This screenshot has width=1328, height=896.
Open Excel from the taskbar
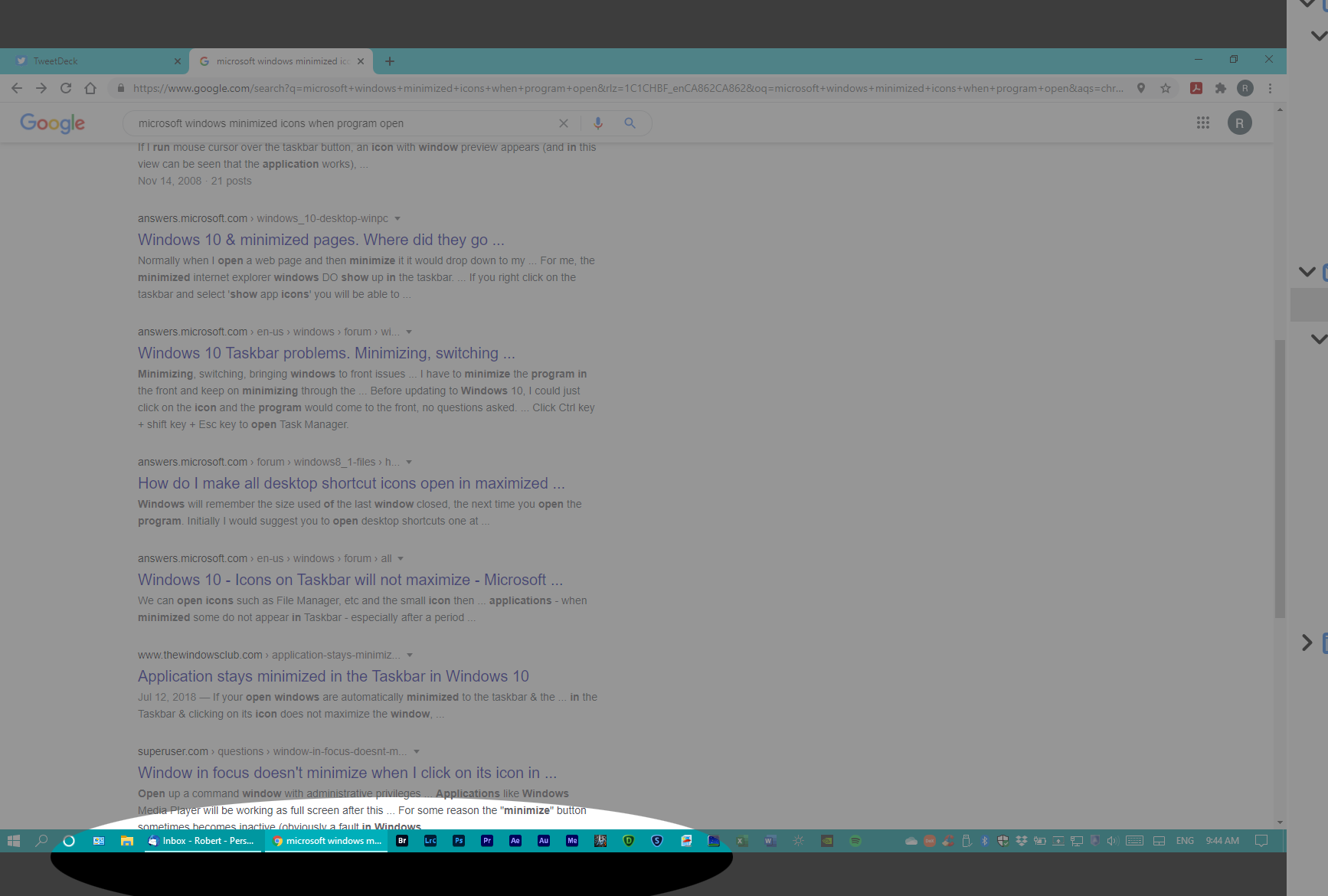(x=742, y=841)
